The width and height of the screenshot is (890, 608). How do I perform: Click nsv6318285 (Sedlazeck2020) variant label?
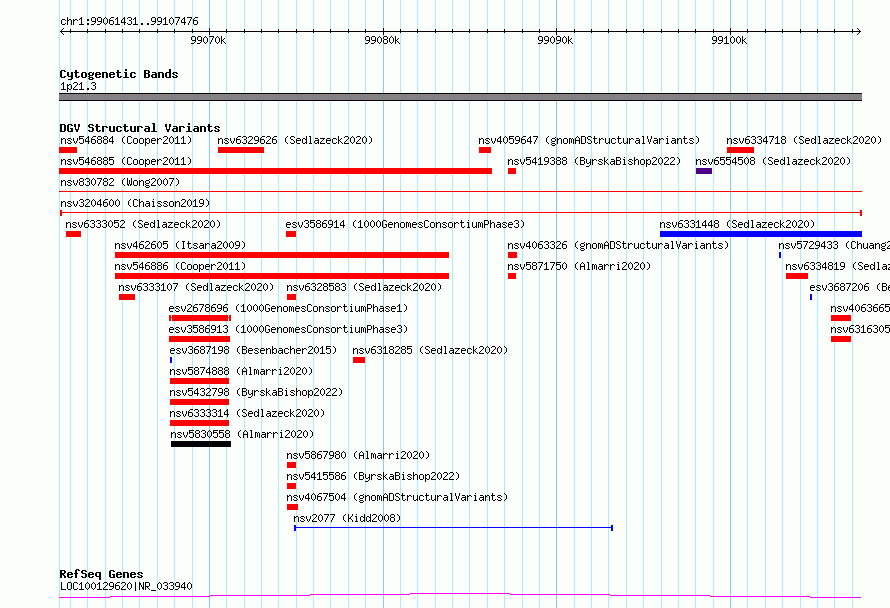coord(430,350)
